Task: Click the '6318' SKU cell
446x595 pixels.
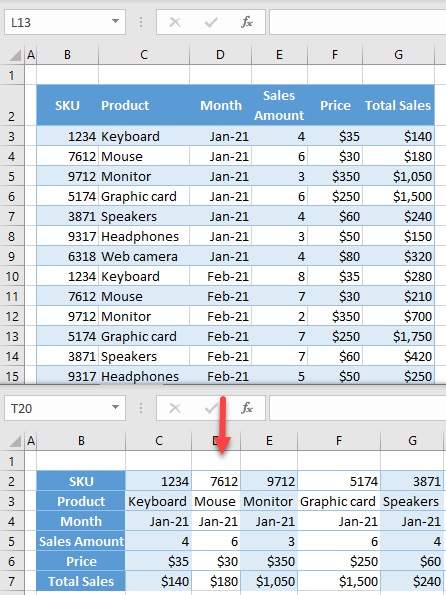Action: tap(68, 257)
